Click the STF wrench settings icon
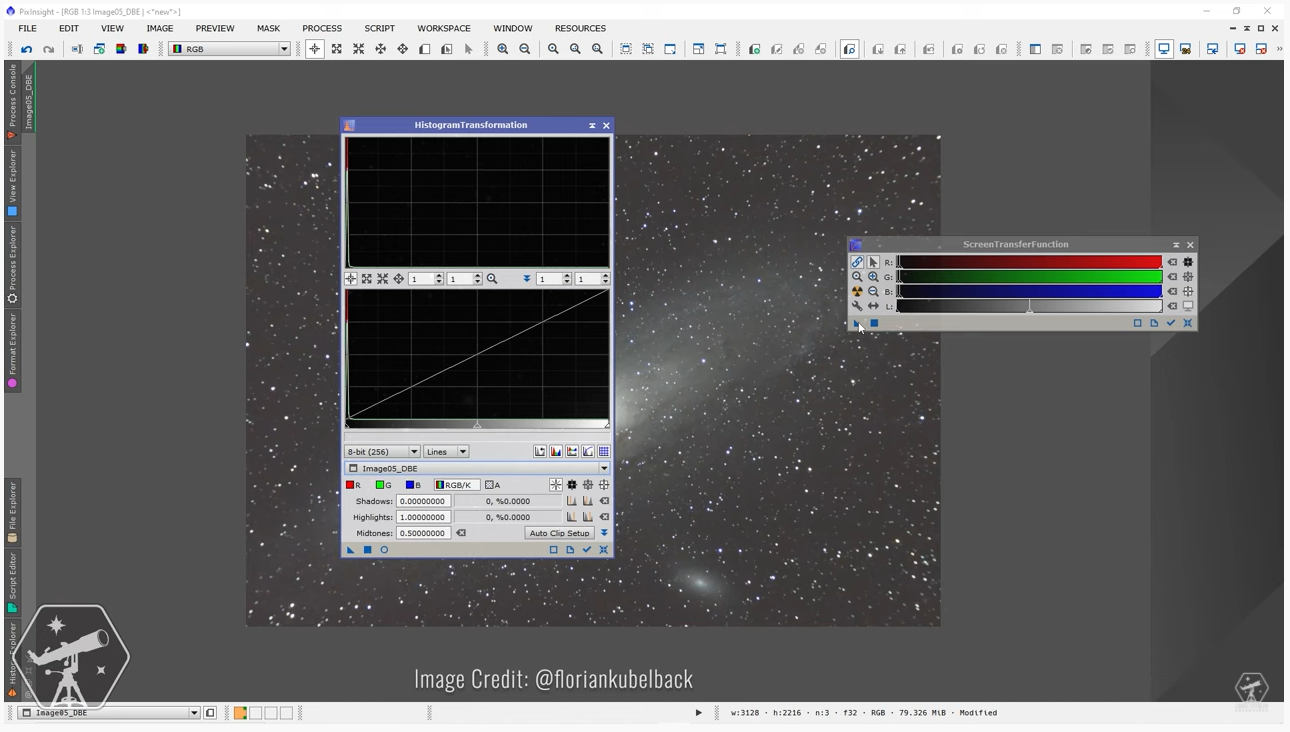 [857, 306]
